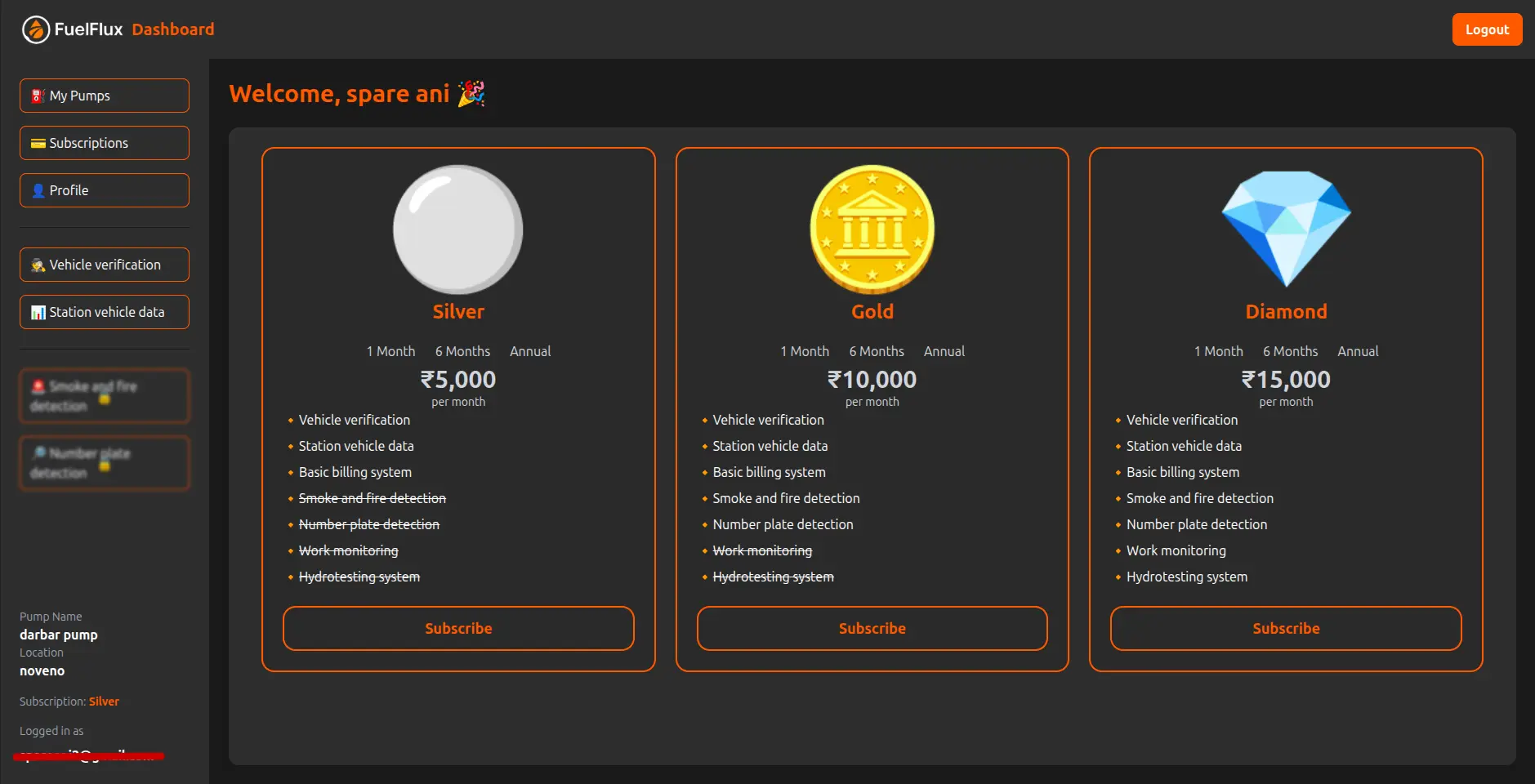Switch Diamond plan to 6 Months
The image size is (1535, 784).
pyautogui.click(x=1289, y=351)
